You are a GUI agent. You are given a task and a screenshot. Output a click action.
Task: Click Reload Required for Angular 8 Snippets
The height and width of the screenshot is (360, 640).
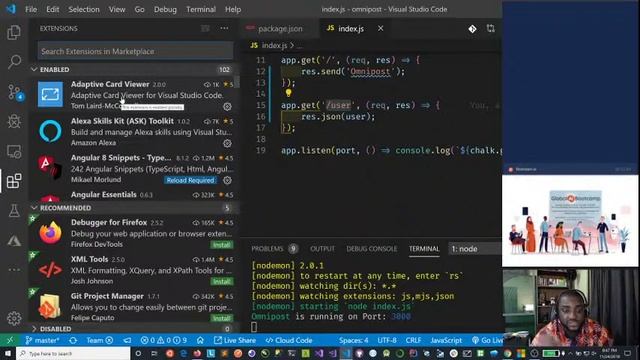click(x=190, y=180)
